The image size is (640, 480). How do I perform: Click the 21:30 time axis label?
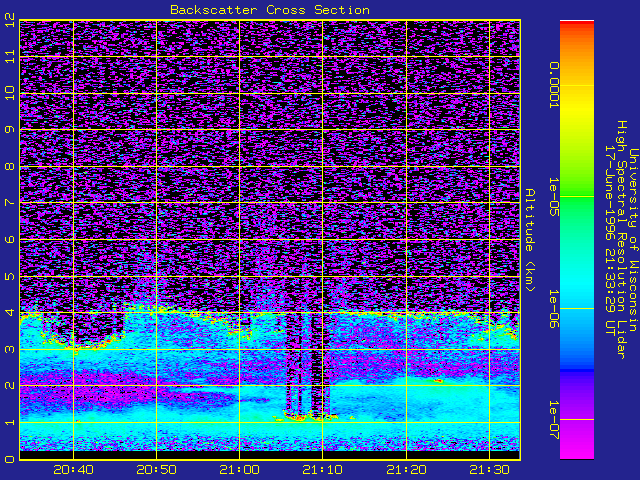(489, 470)
